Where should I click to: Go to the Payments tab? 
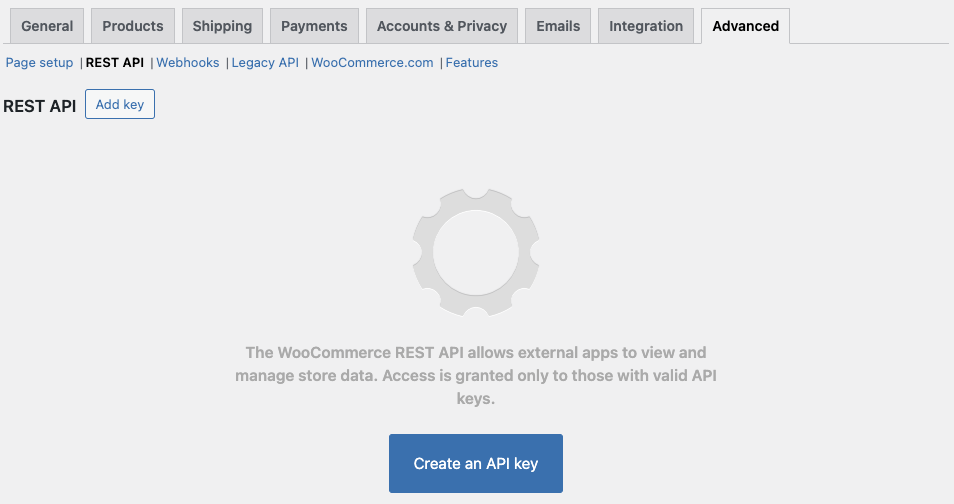314,26
